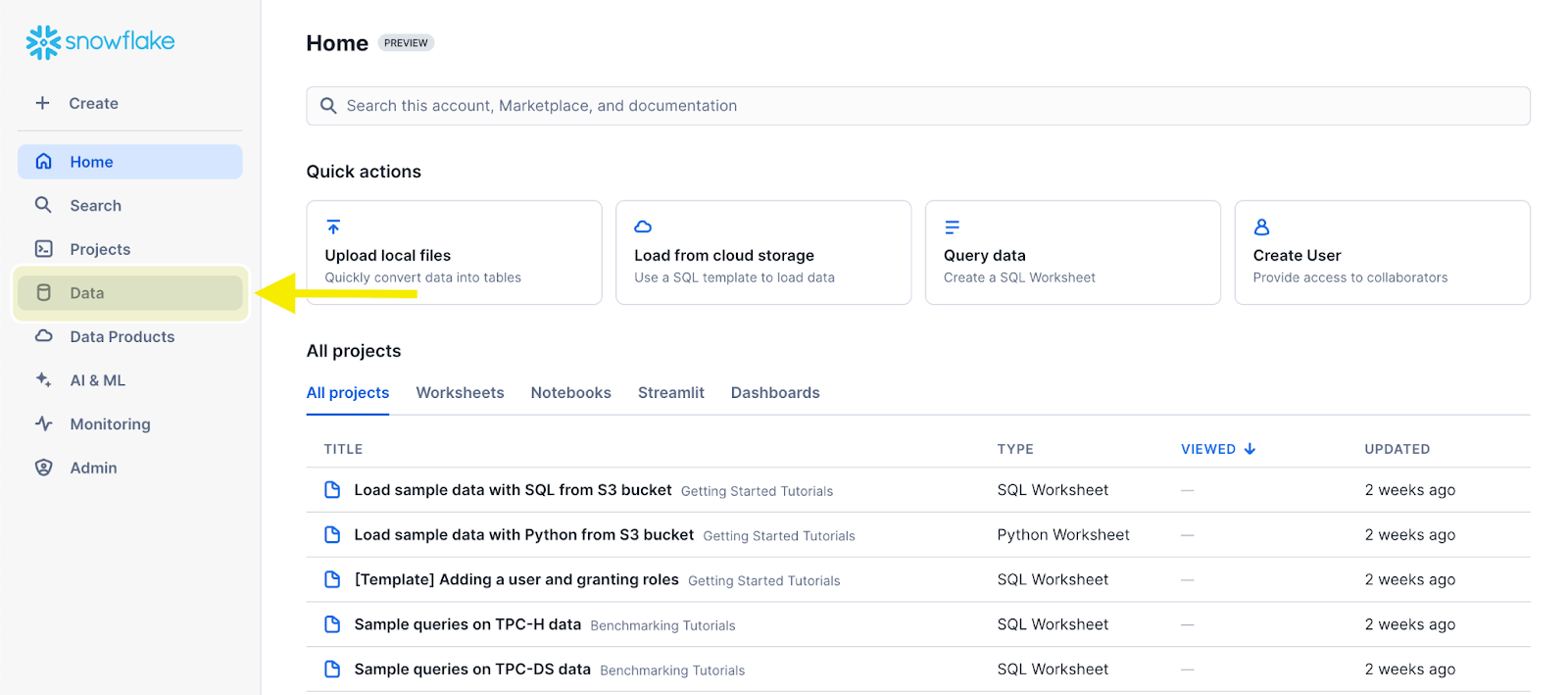Image resolution: width=1568 pixels, height=695 pixels.
Task: Click the lines icon on Query data card
Action: point(952,227)
